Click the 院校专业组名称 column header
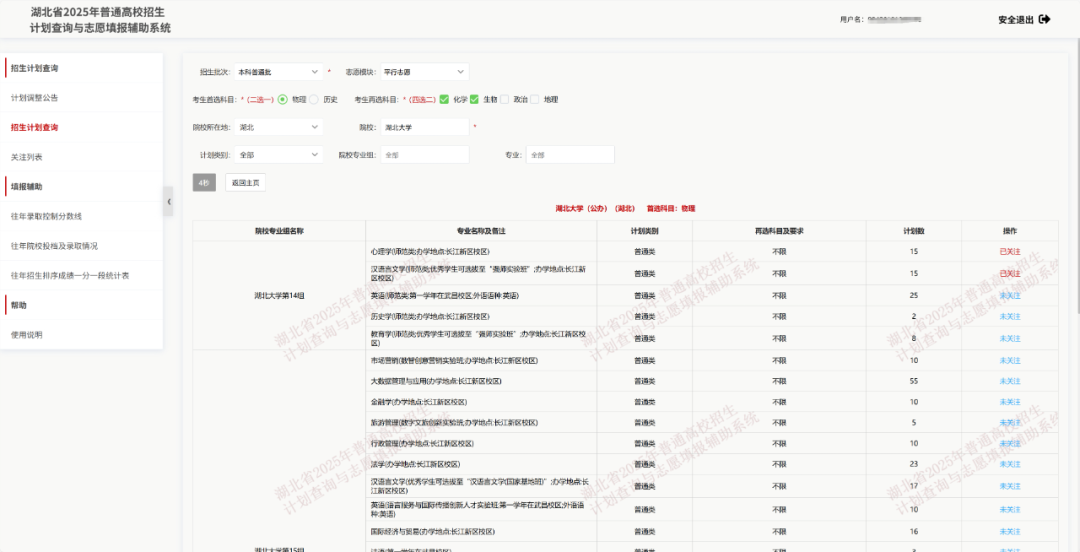 tap(279, 231)
